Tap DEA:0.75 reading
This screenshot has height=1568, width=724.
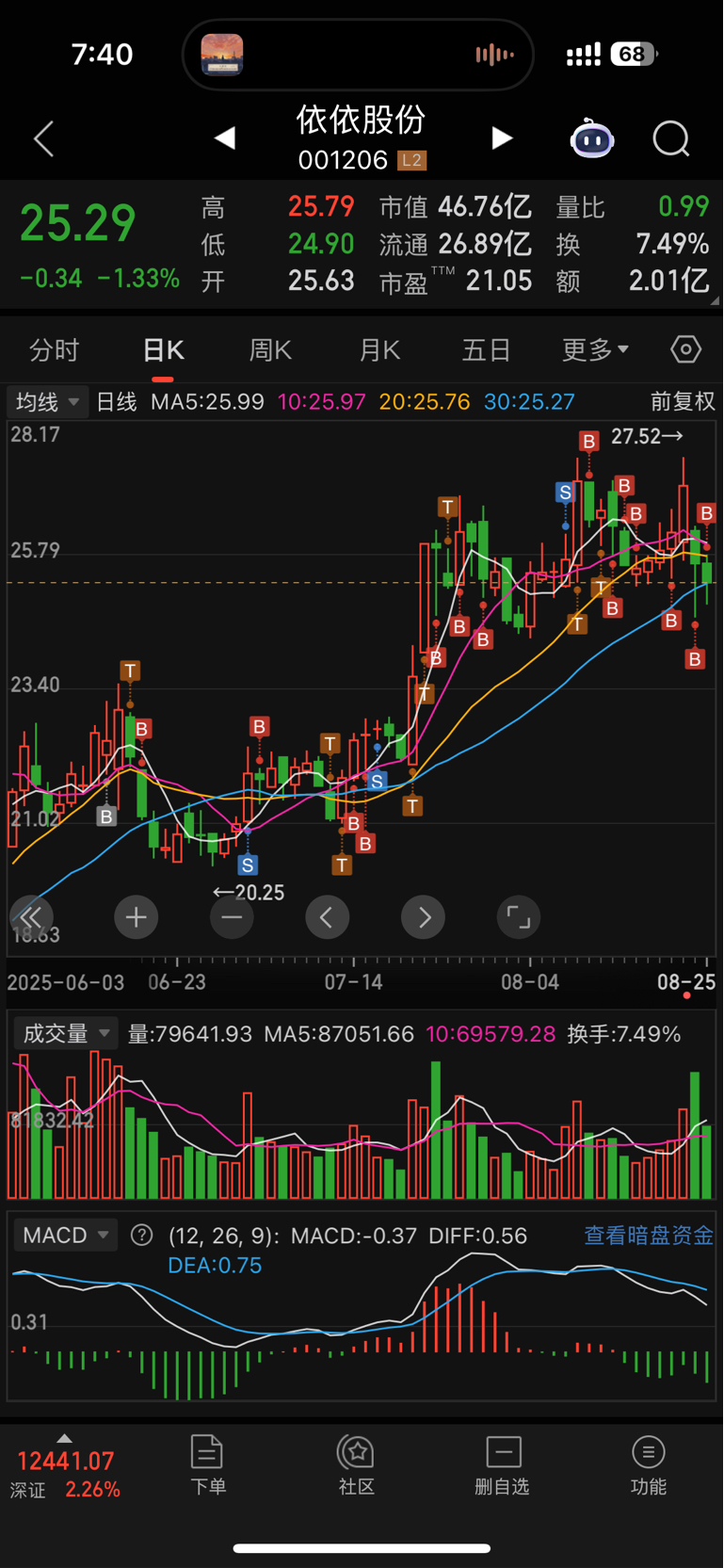coord(215,1266)
